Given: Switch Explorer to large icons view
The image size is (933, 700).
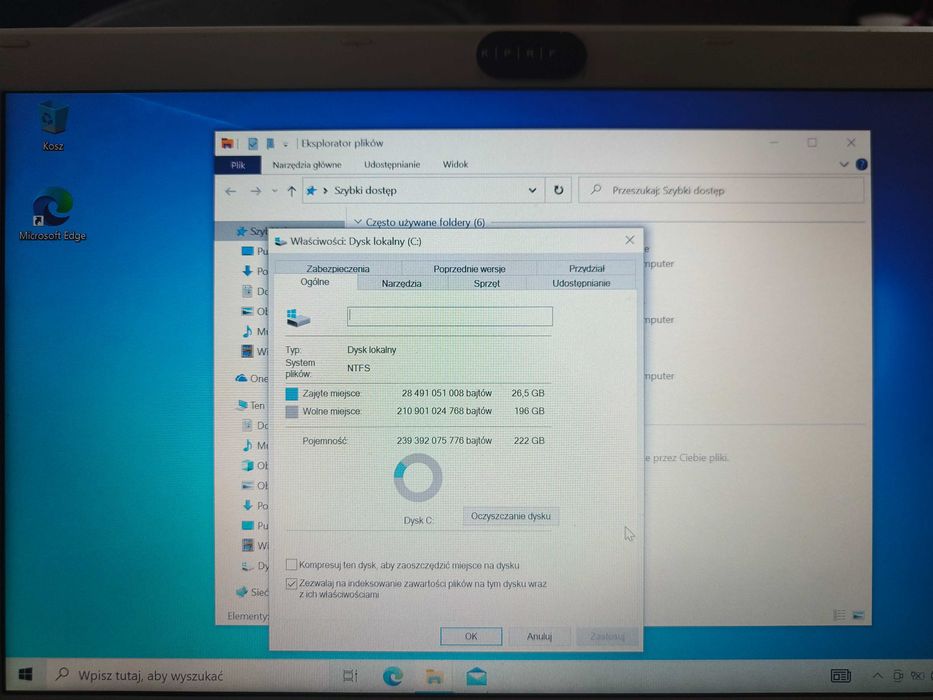Looking at the screenshot, I should coord(858,615).
